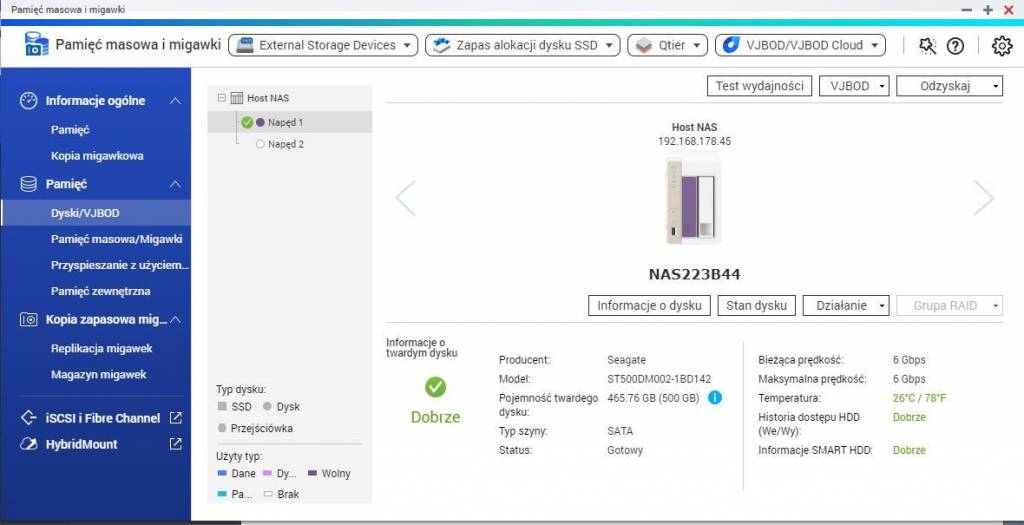Click the NAS device thumbnail image
Viewport: 1024px width, 525px height.
694,200
